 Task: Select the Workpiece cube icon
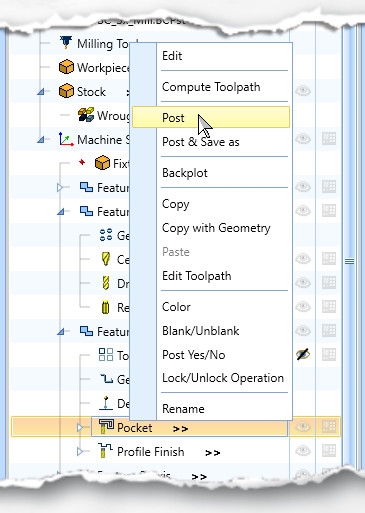coord(66,67)
